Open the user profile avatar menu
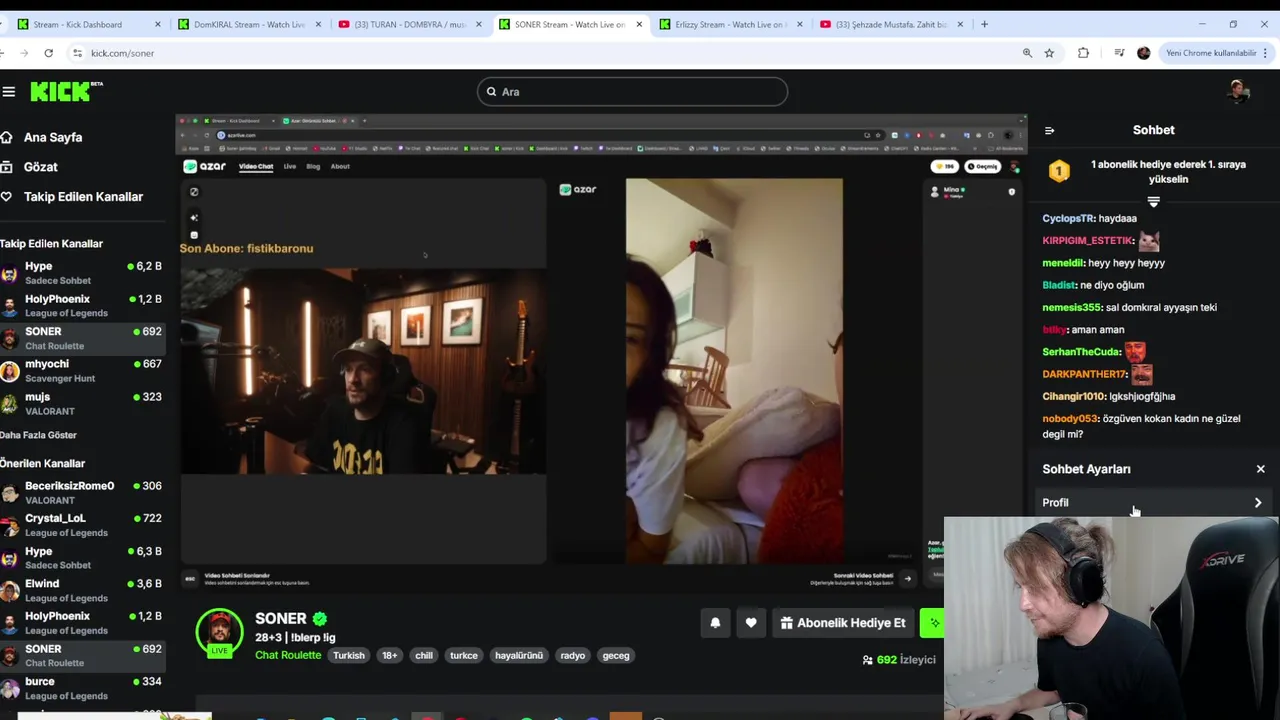 pyautogui.click(x=1239, y=91)
